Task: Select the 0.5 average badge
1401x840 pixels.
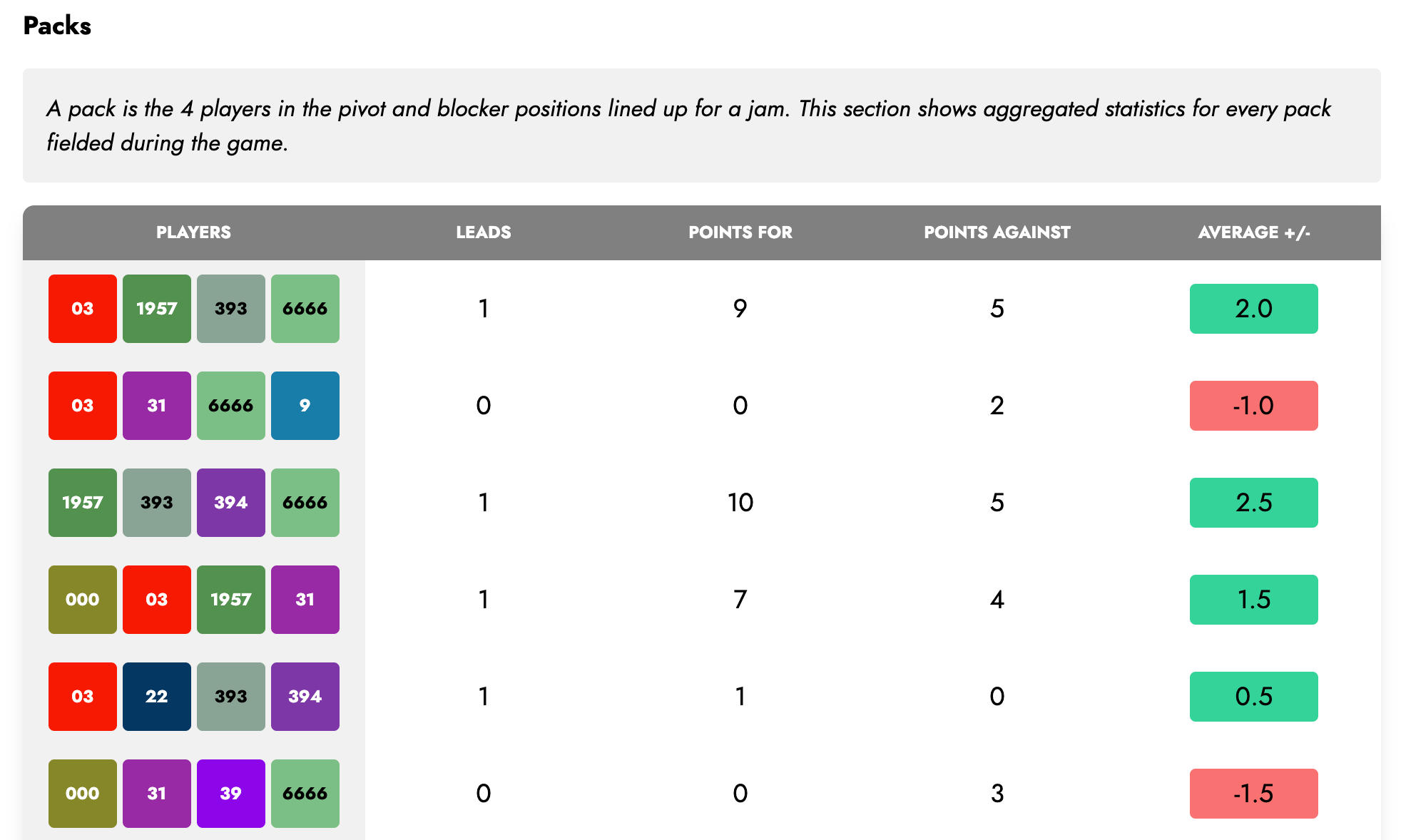Action: coord(1254,697)
